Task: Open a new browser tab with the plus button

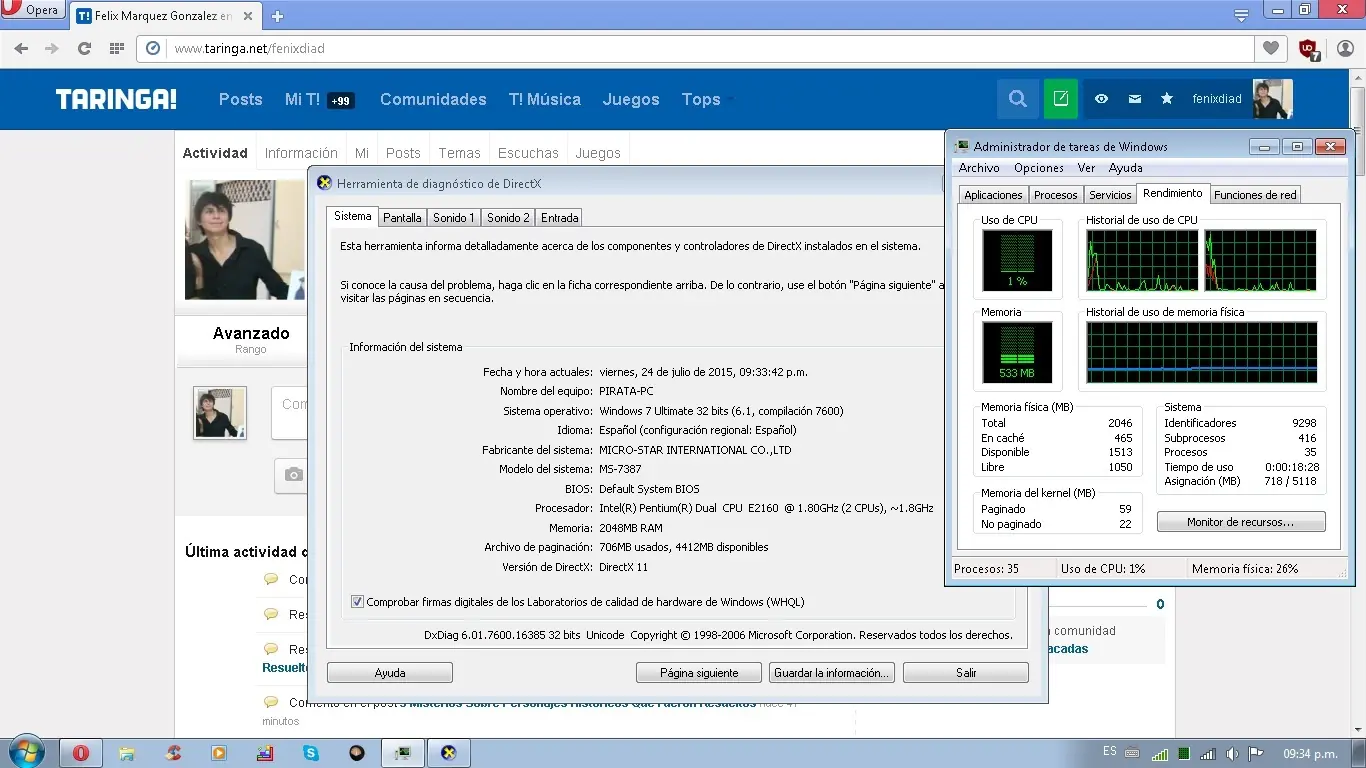Action: click(x=277, y=16)
